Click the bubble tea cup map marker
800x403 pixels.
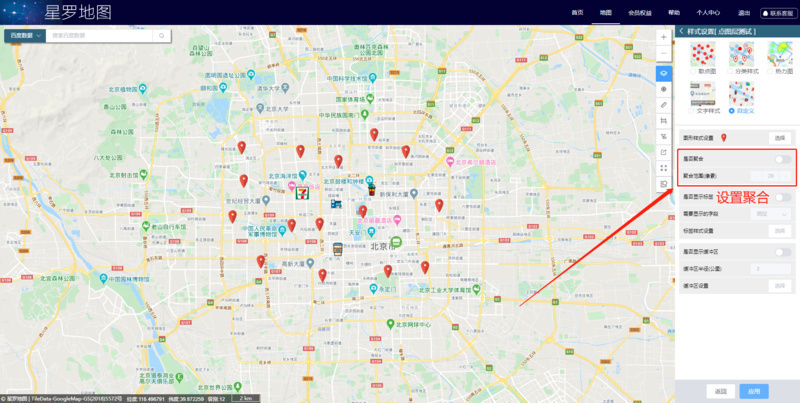pos(372,190)
